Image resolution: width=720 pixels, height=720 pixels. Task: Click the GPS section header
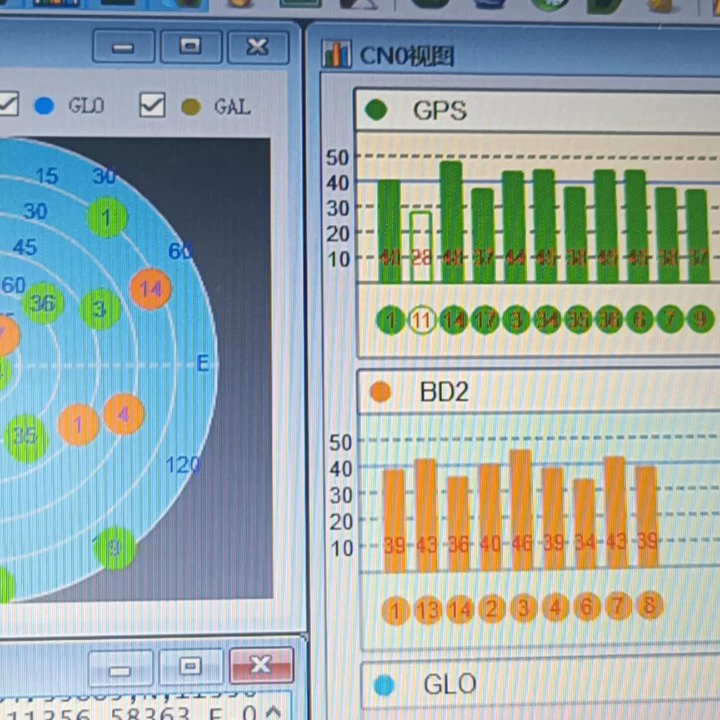click(538, 110)
